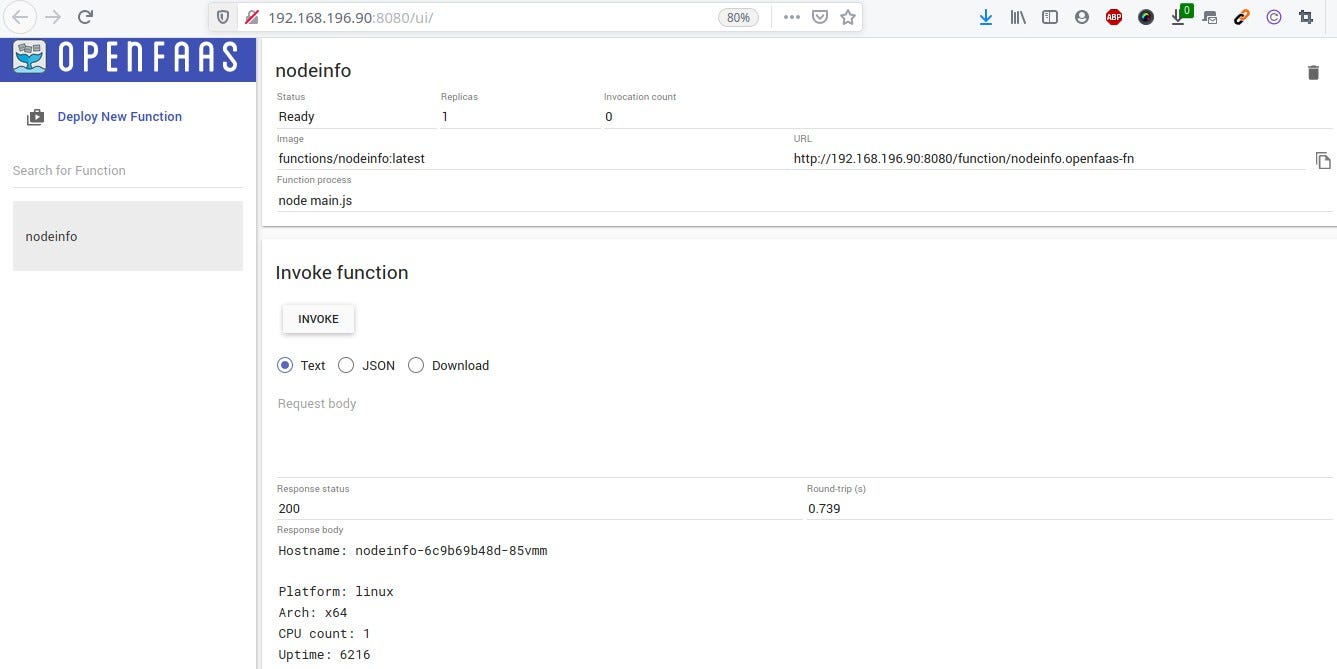Focus the Search for Function field
Viewport: 1337px width, 669px height.
click(128, 171)
